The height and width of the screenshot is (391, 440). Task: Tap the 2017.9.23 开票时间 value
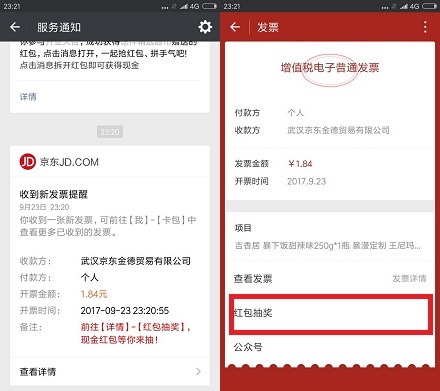307,181
